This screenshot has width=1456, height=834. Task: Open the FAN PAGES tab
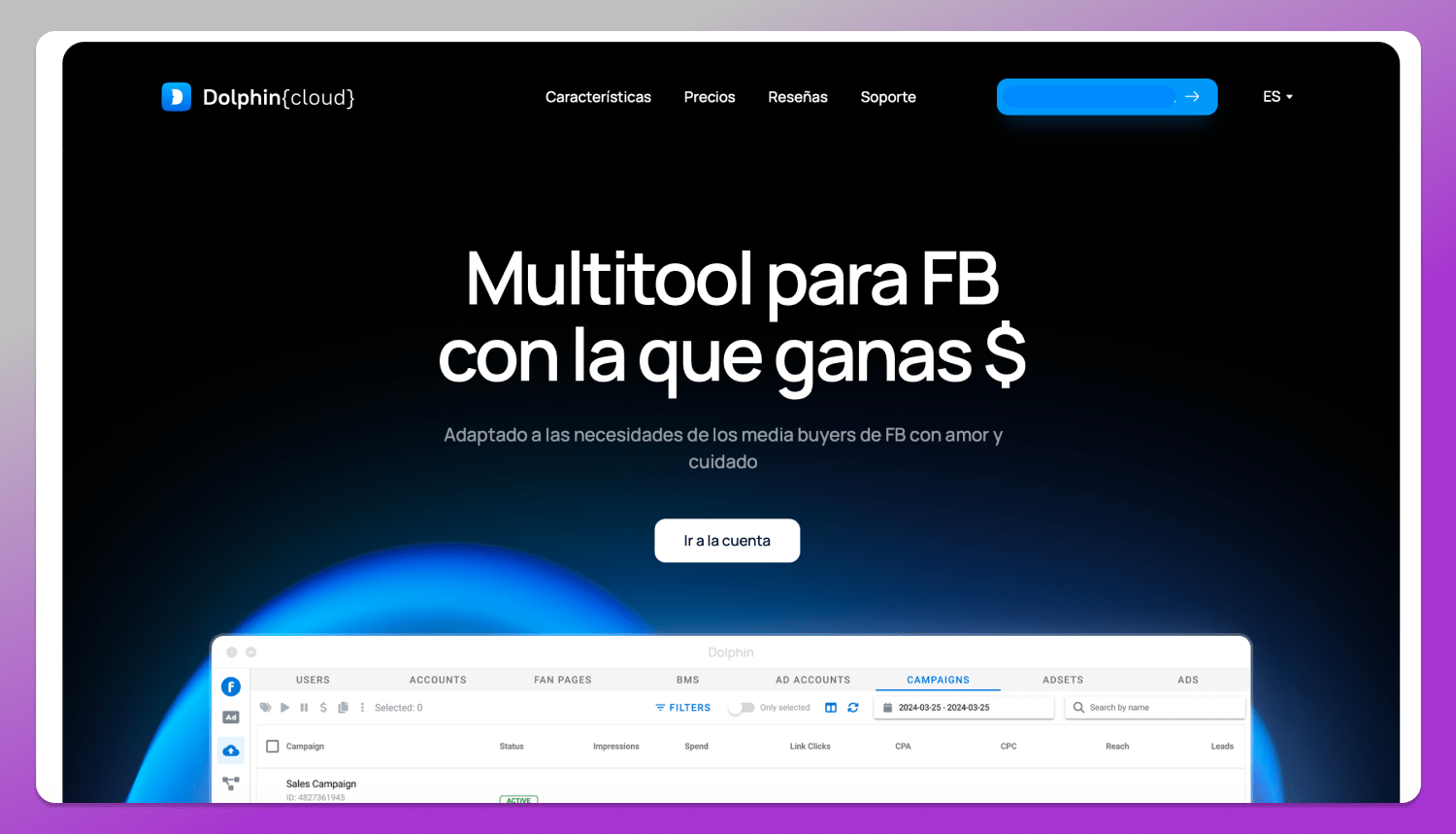coord(563,680)
